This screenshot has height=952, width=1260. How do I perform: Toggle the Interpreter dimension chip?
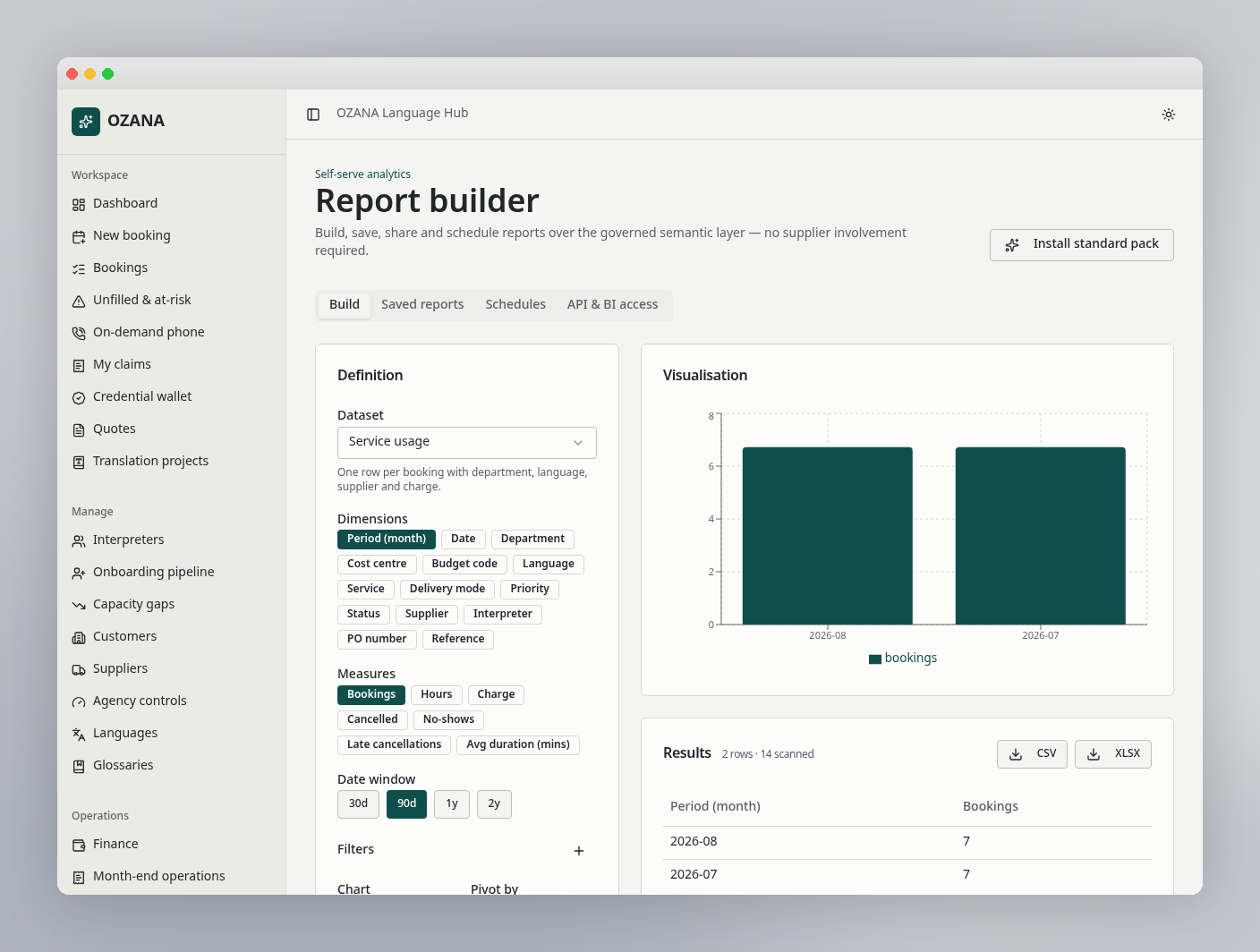[x=503, y=614]
